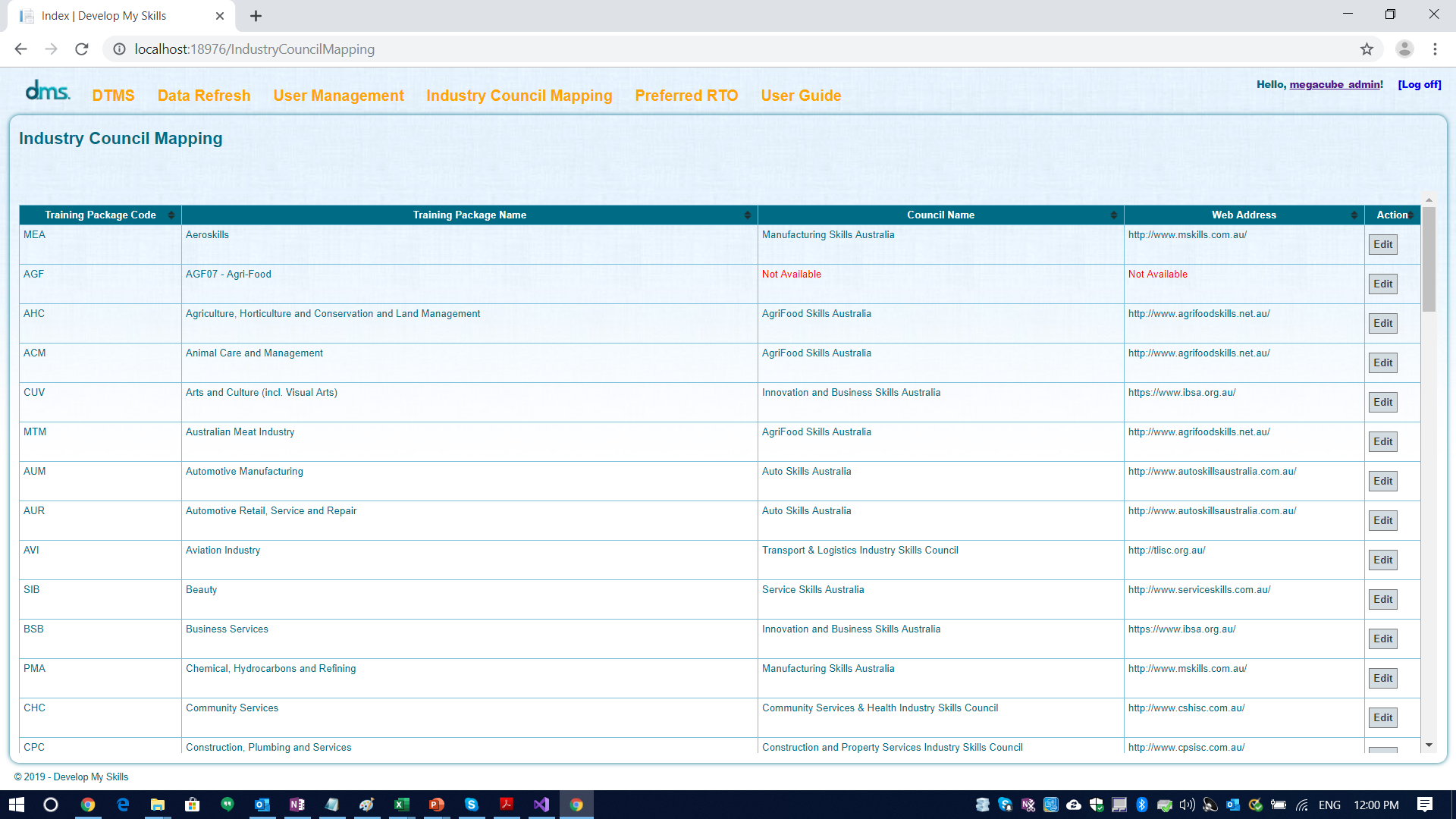Edit the Automotive Manufacturing row
Screen dimensions: 1456x819
point(1382,482)
